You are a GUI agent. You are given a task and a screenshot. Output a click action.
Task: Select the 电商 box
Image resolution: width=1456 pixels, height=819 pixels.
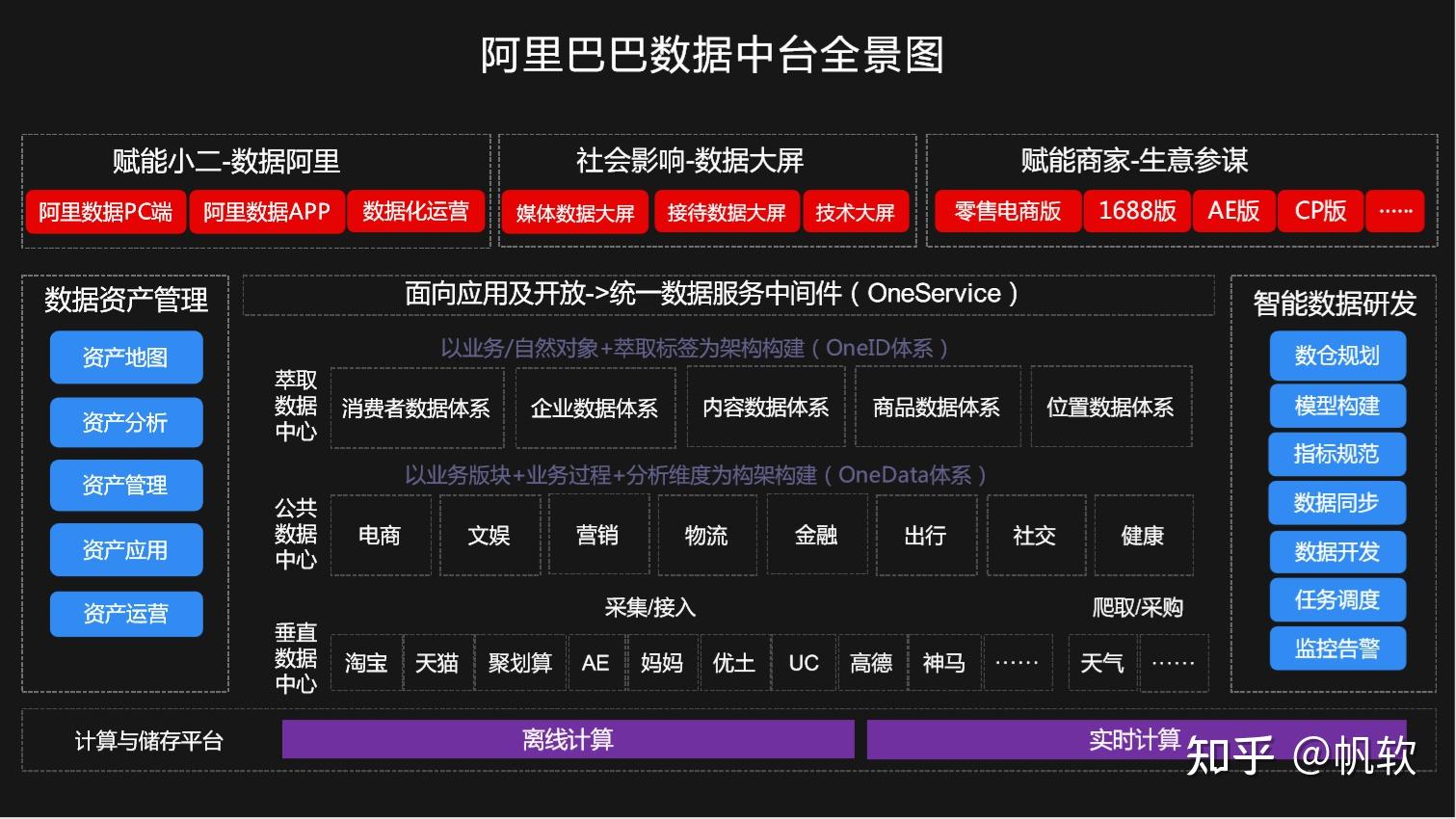(380, 536)
